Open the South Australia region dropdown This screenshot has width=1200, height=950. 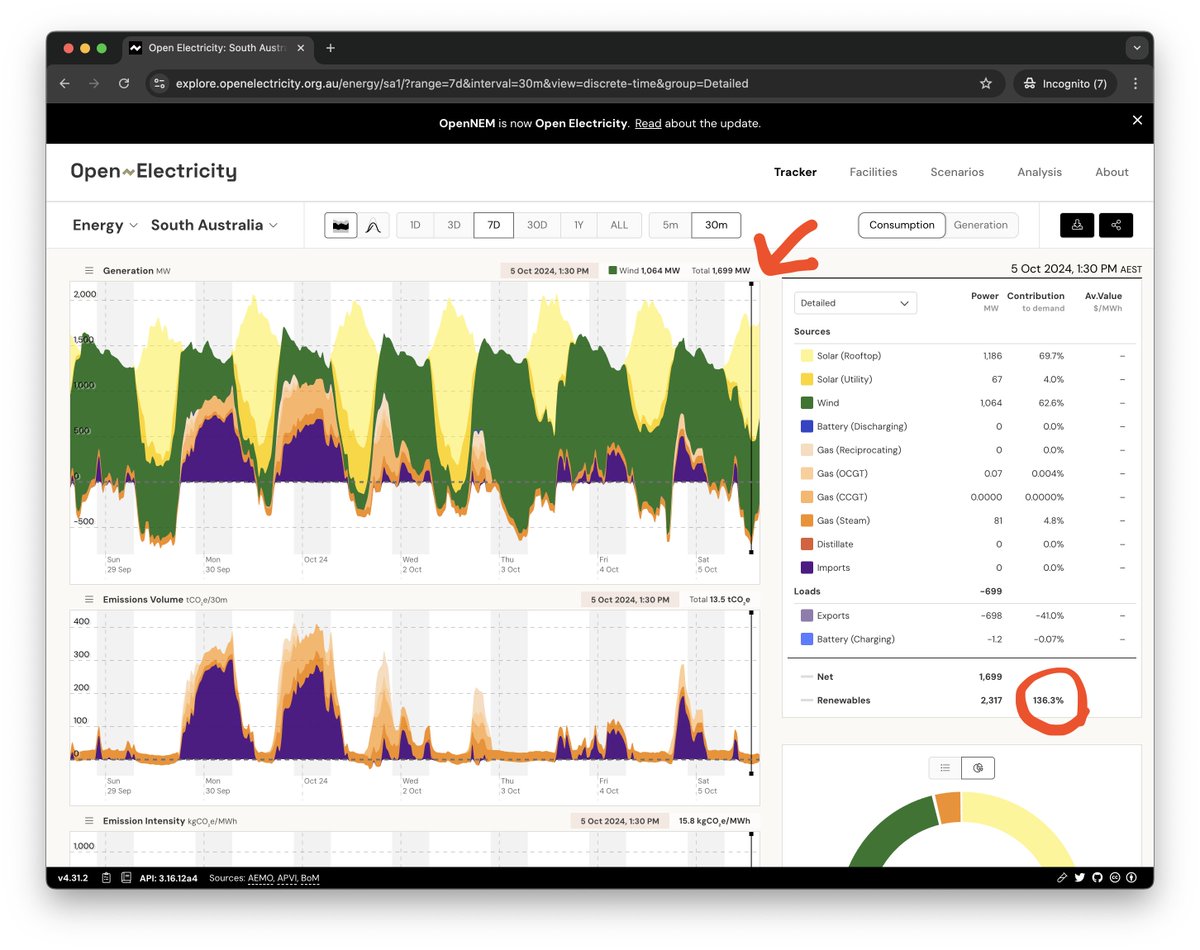(x=214, y=225)
